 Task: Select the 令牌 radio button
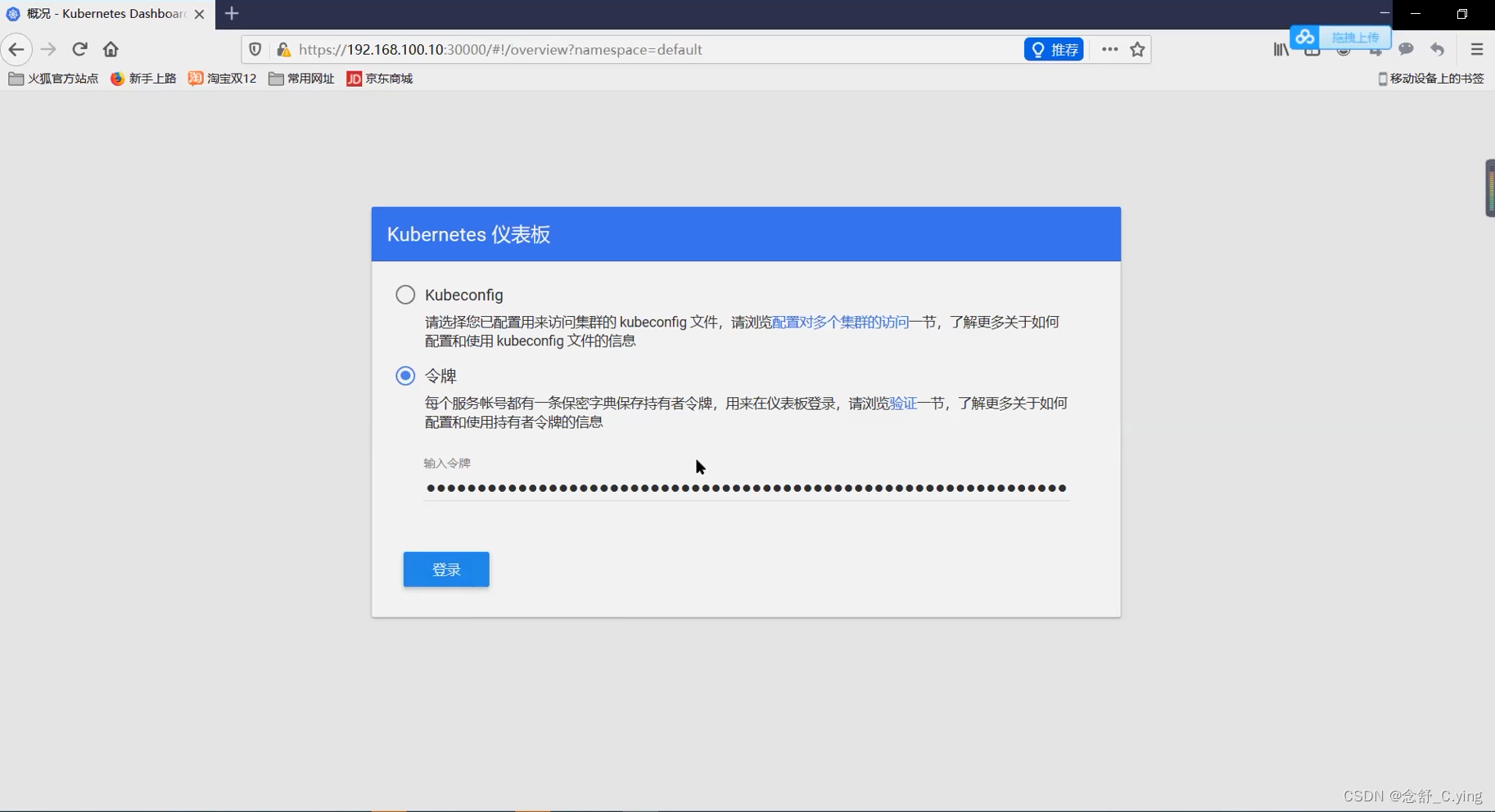tap(405, 375)
